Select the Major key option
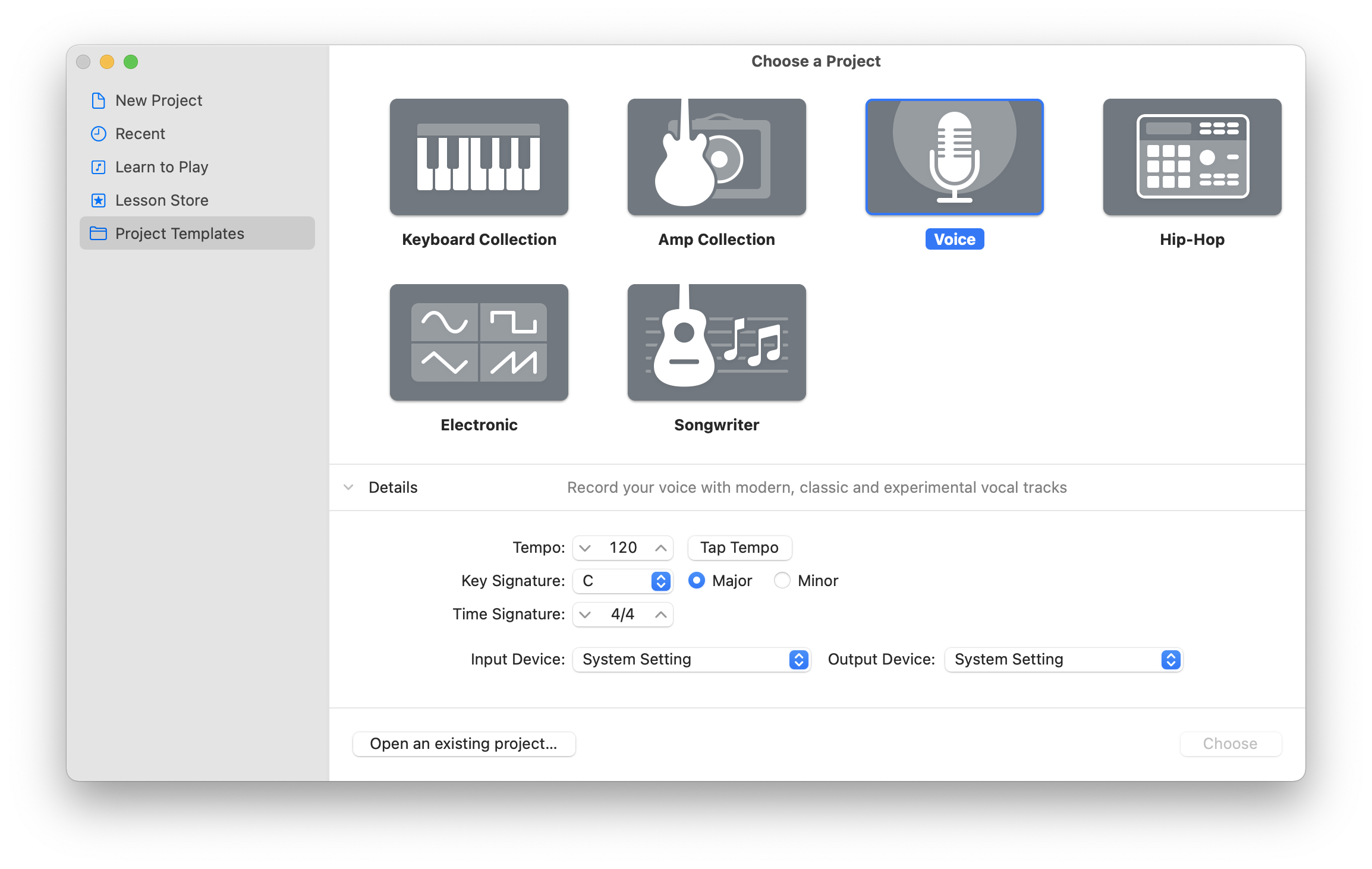1372x869 pixels. [696, 581]
